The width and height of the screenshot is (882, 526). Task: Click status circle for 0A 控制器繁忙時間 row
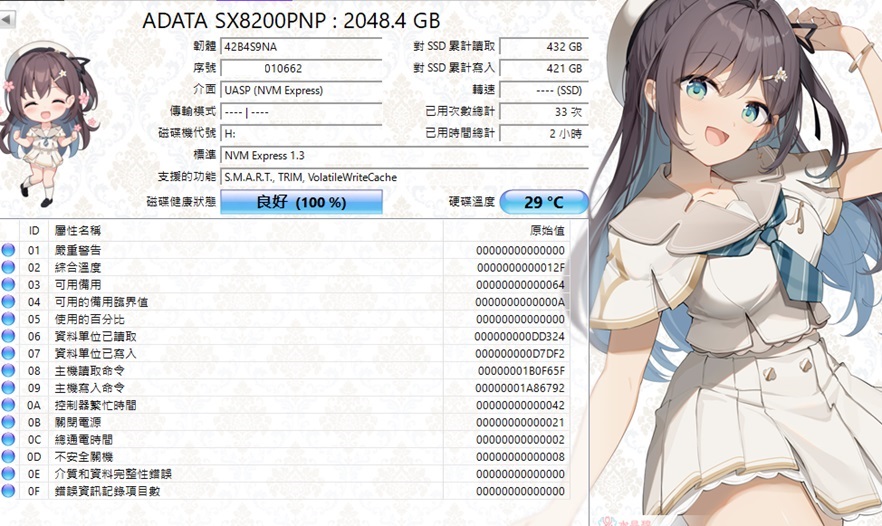pyautogui.click(x=8, y=404)
